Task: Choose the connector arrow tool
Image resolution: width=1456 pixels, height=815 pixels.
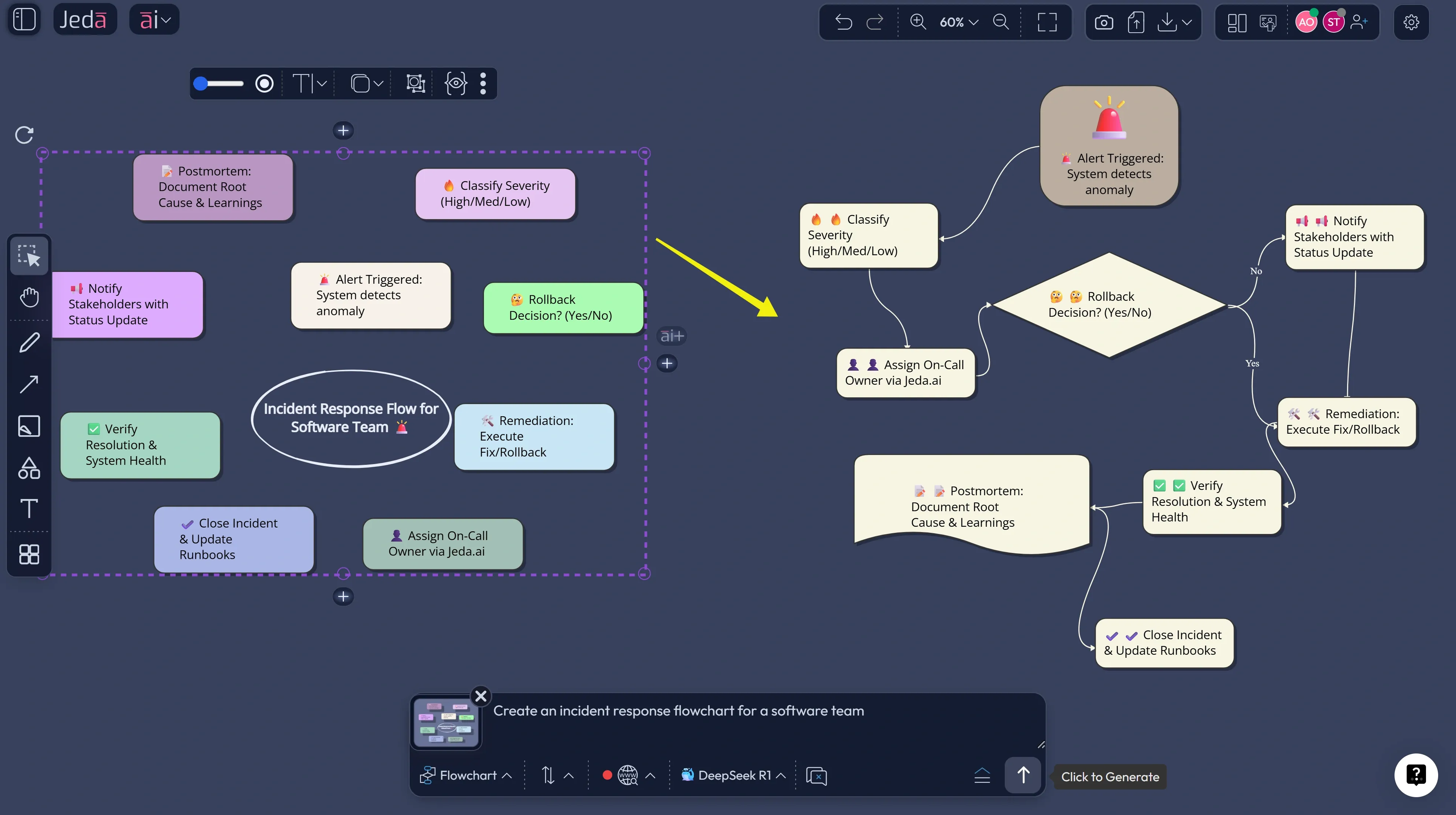Action: [x=29, y=384]
